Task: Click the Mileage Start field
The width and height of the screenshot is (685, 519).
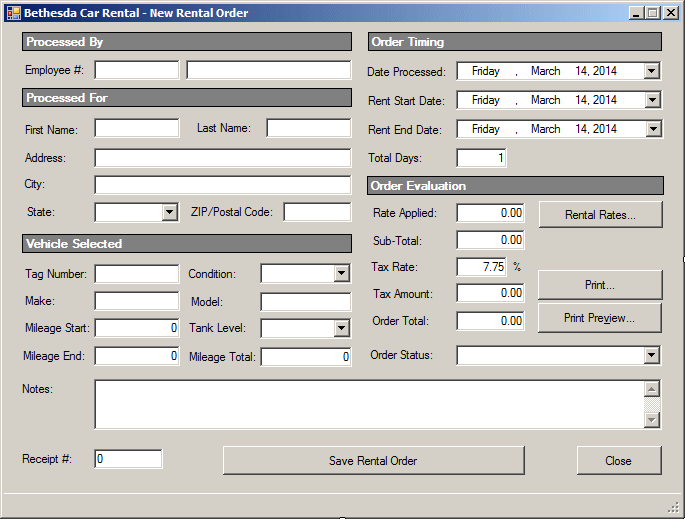Action: click(137, 328)
